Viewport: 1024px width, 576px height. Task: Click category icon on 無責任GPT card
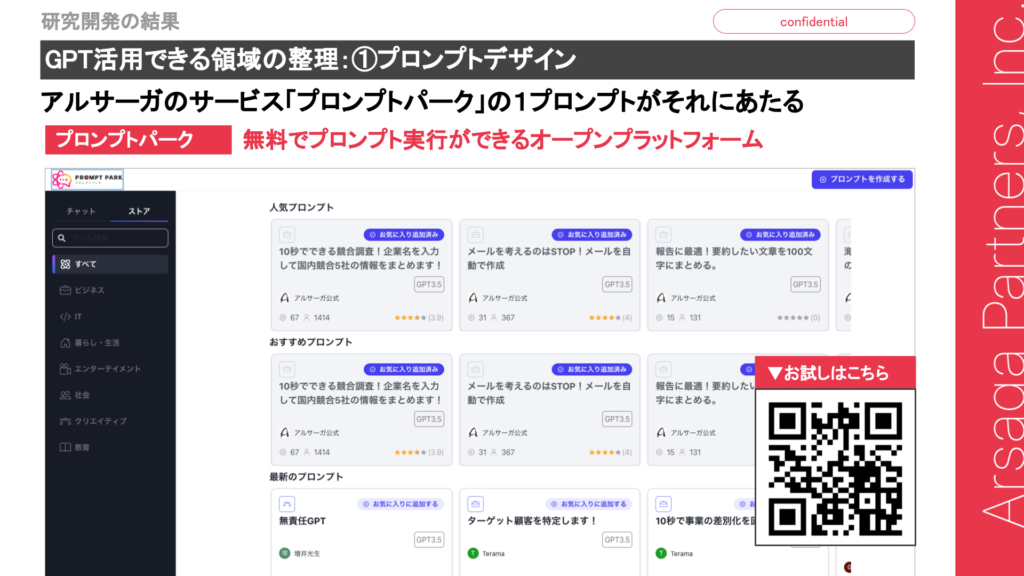(287, 504)
